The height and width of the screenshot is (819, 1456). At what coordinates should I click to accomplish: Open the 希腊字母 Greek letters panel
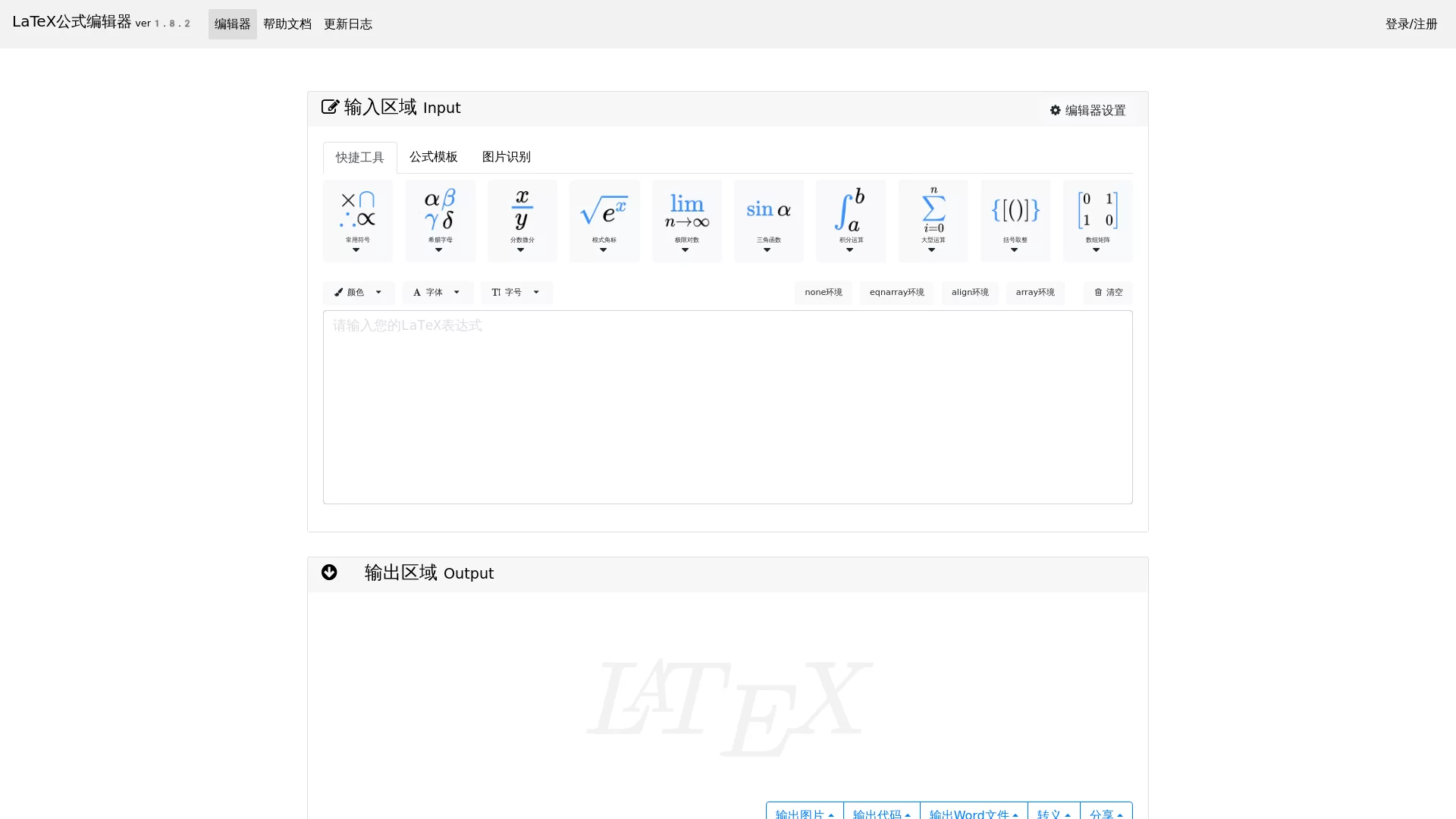coord(439,220)
